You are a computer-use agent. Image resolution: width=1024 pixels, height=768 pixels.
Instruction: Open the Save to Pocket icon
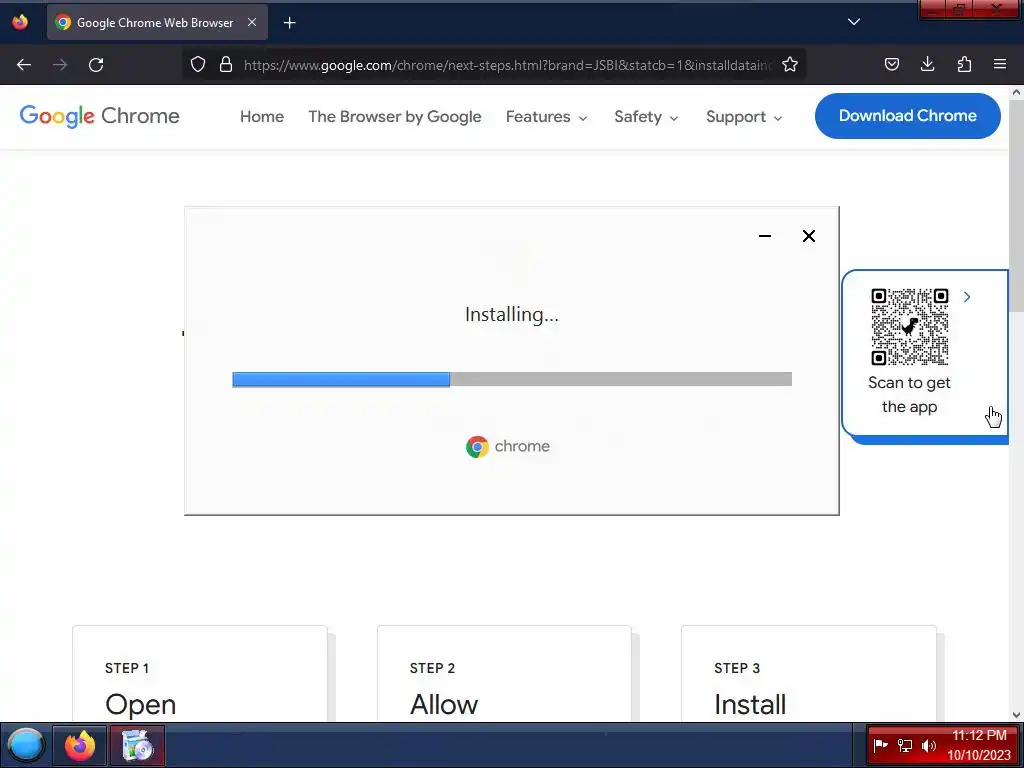(891, 64)
